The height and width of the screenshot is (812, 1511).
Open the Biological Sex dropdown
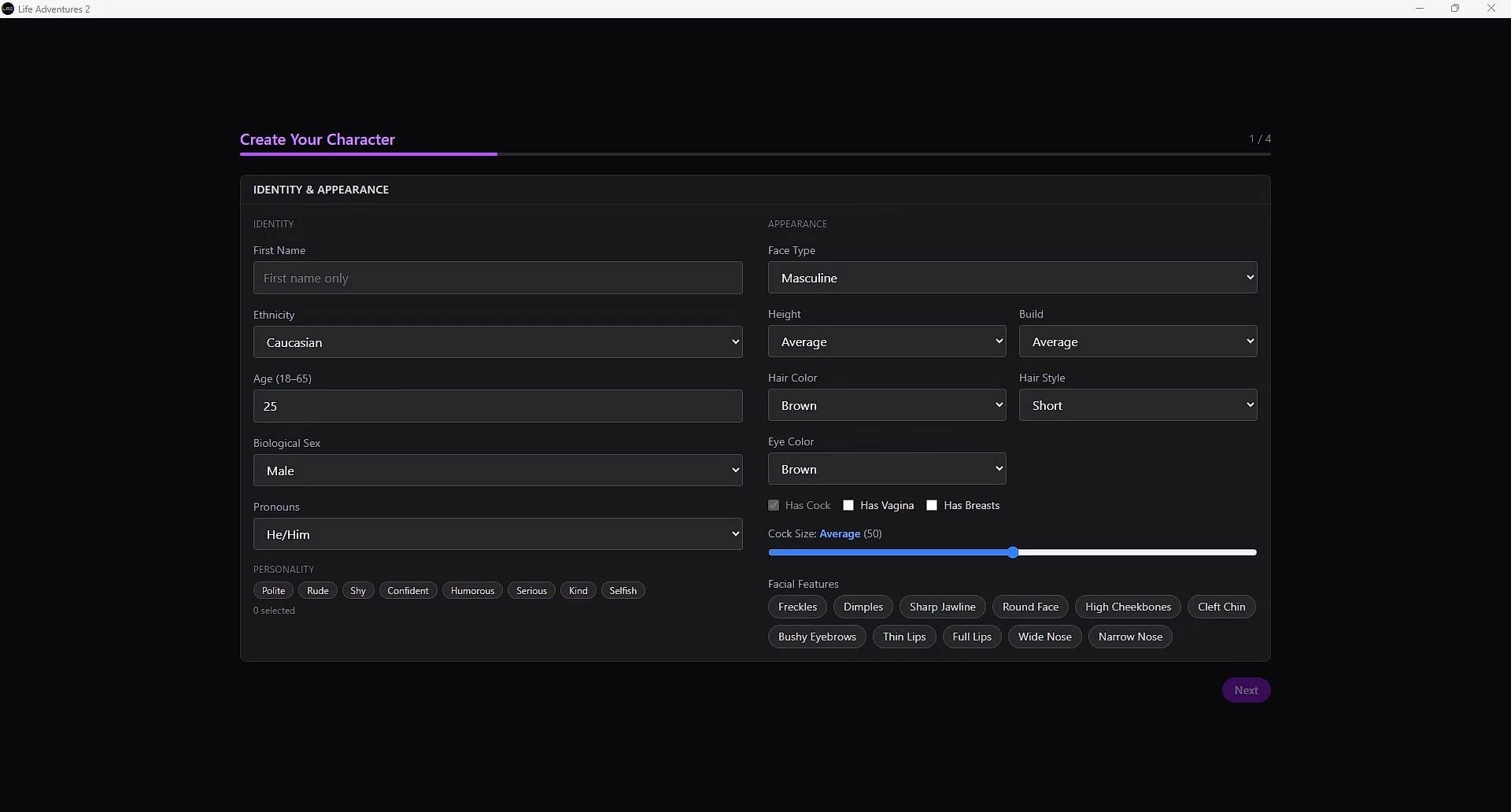[x=497, y=471]
